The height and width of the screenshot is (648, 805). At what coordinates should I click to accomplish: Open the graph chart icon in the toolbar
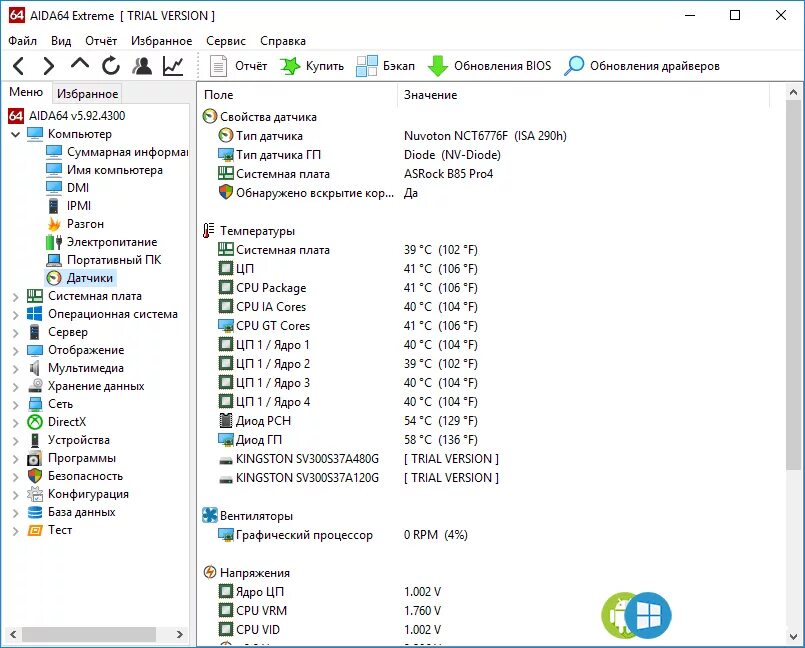tap(173, 66)
